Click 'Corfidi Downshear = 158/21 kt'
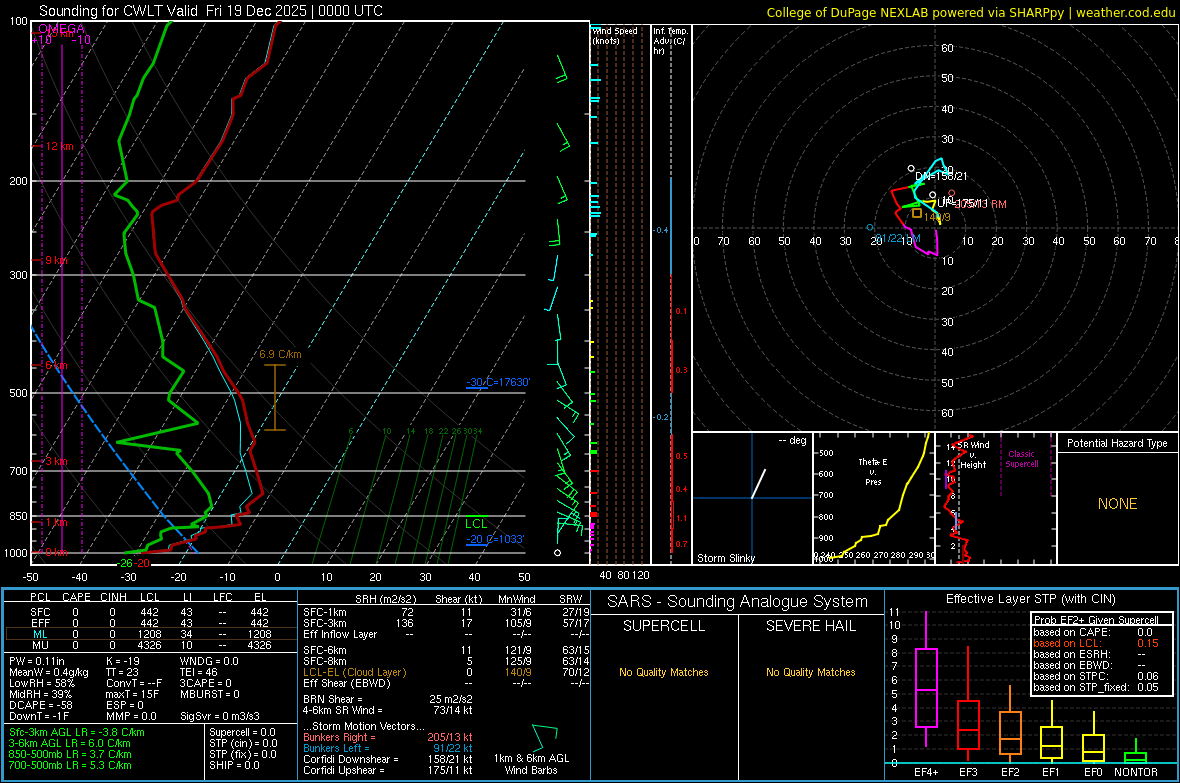Viewport: 1180px width, 783px height. [388, 760]
